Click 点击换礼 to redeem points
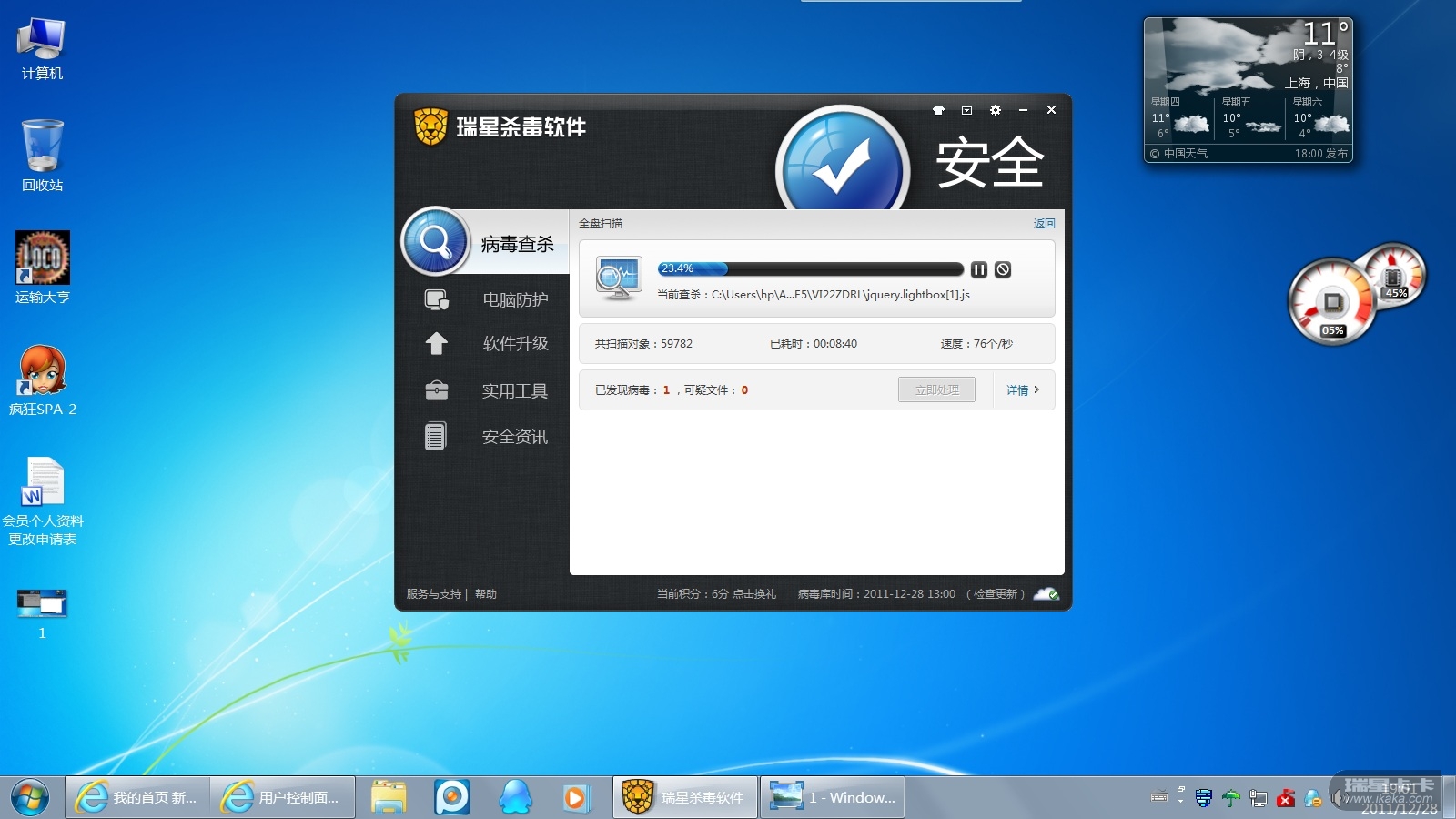This screenshot has width=1456, height=819. [754, 594]
